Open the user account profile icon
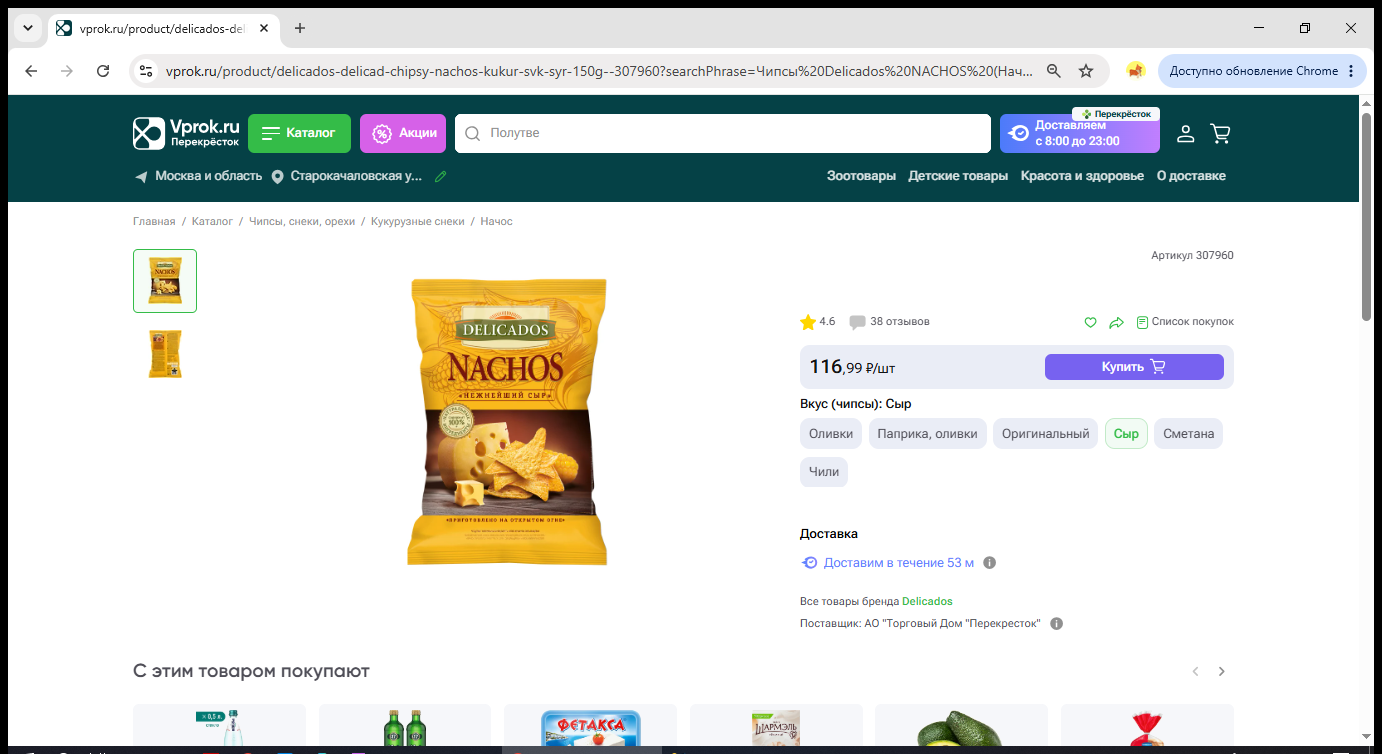Screen dimensions: 1382x754 1185,133
